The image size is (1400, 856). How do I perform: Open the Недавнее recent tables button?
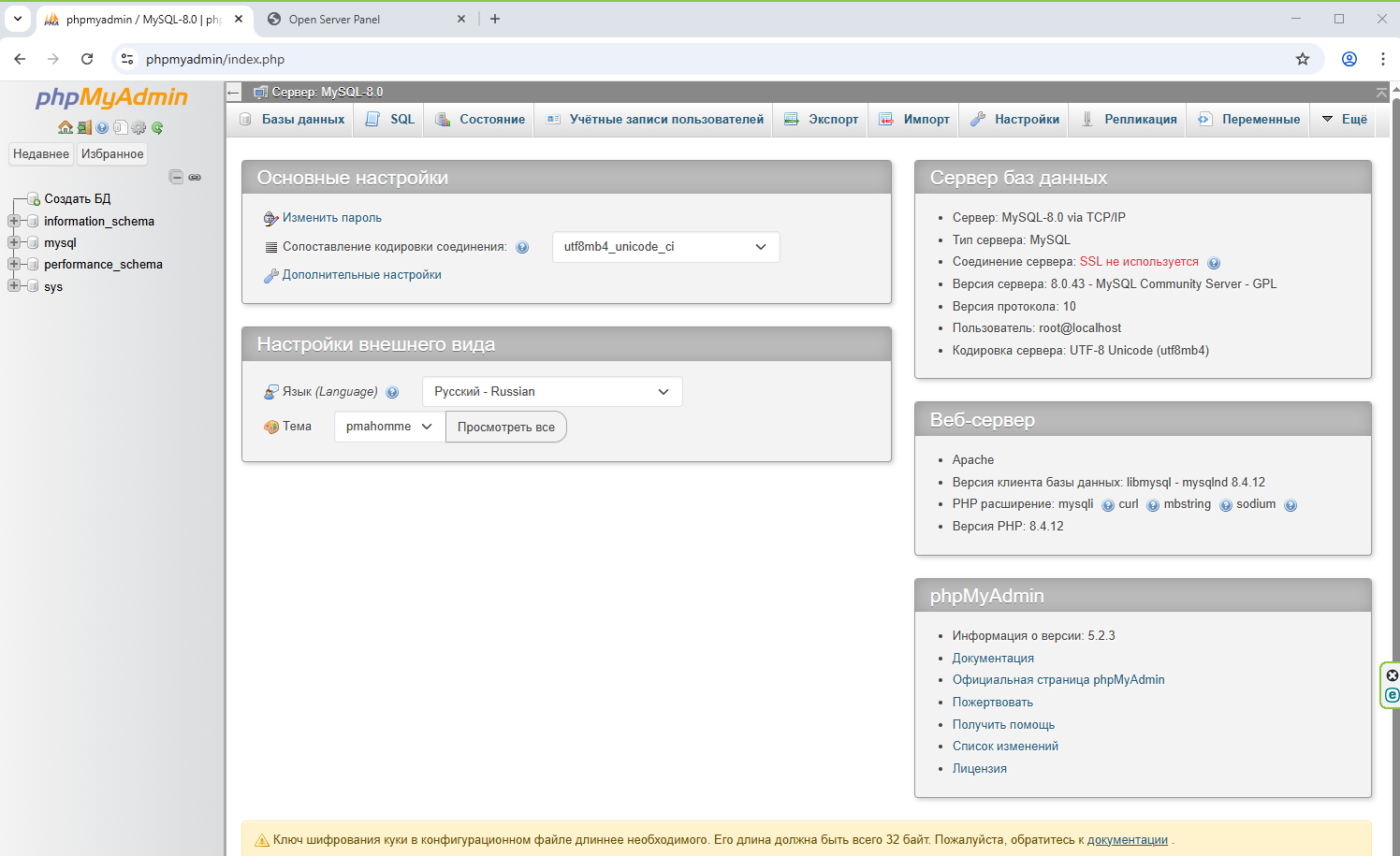[x=41, y=153]
